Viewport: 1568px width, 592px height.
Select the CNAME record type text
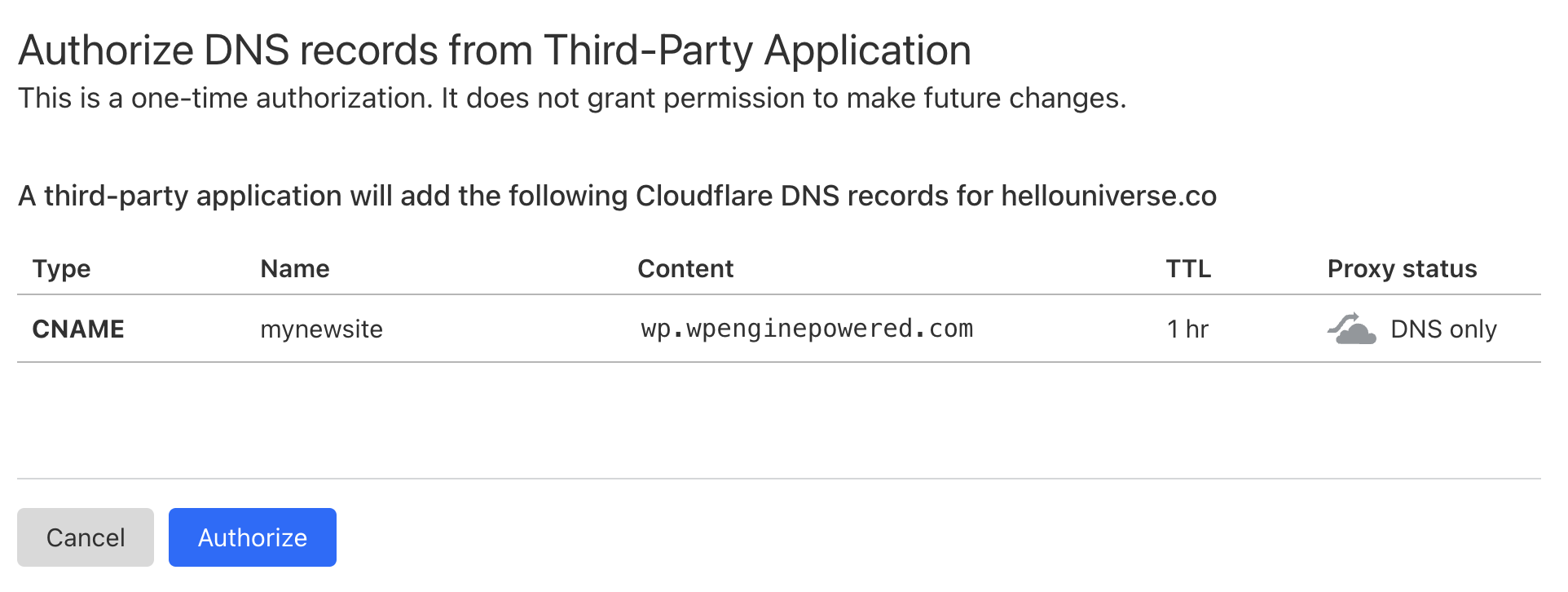77,329
